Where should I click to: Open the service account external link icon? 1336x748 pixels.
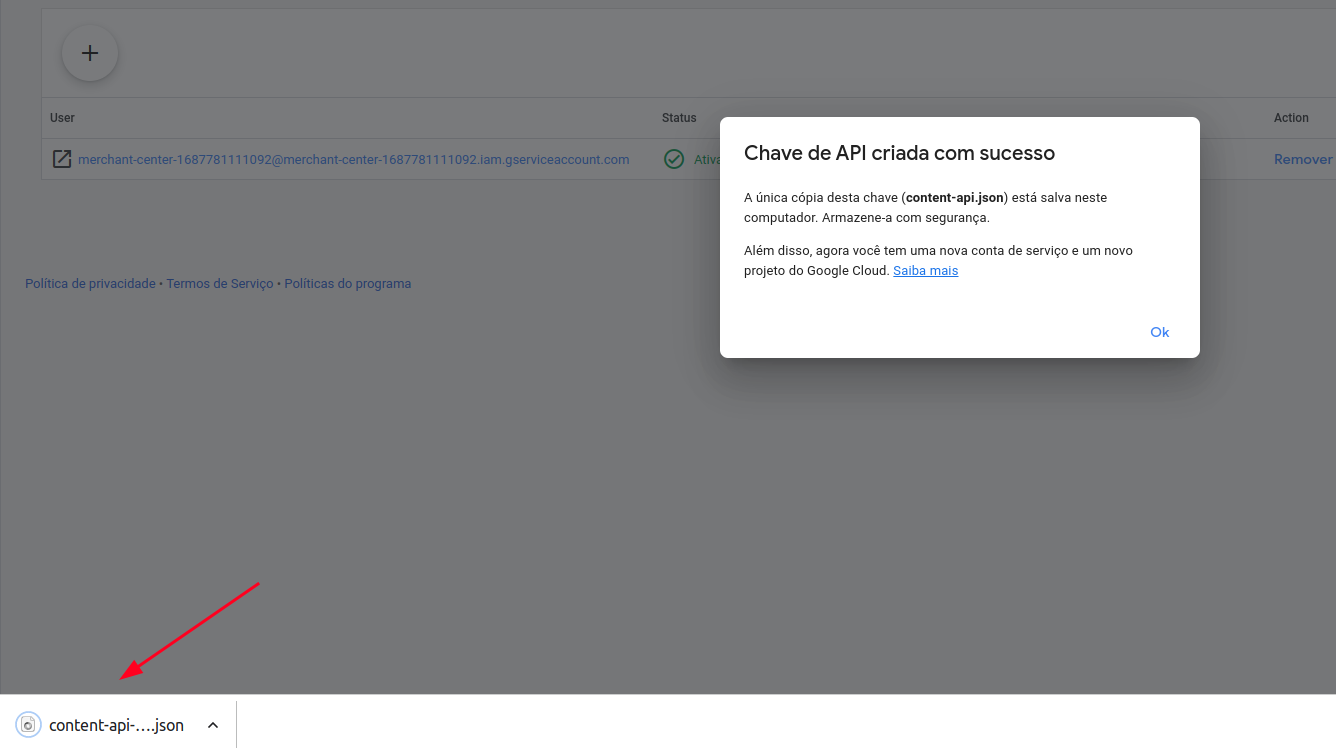click(x=62, y=159)
